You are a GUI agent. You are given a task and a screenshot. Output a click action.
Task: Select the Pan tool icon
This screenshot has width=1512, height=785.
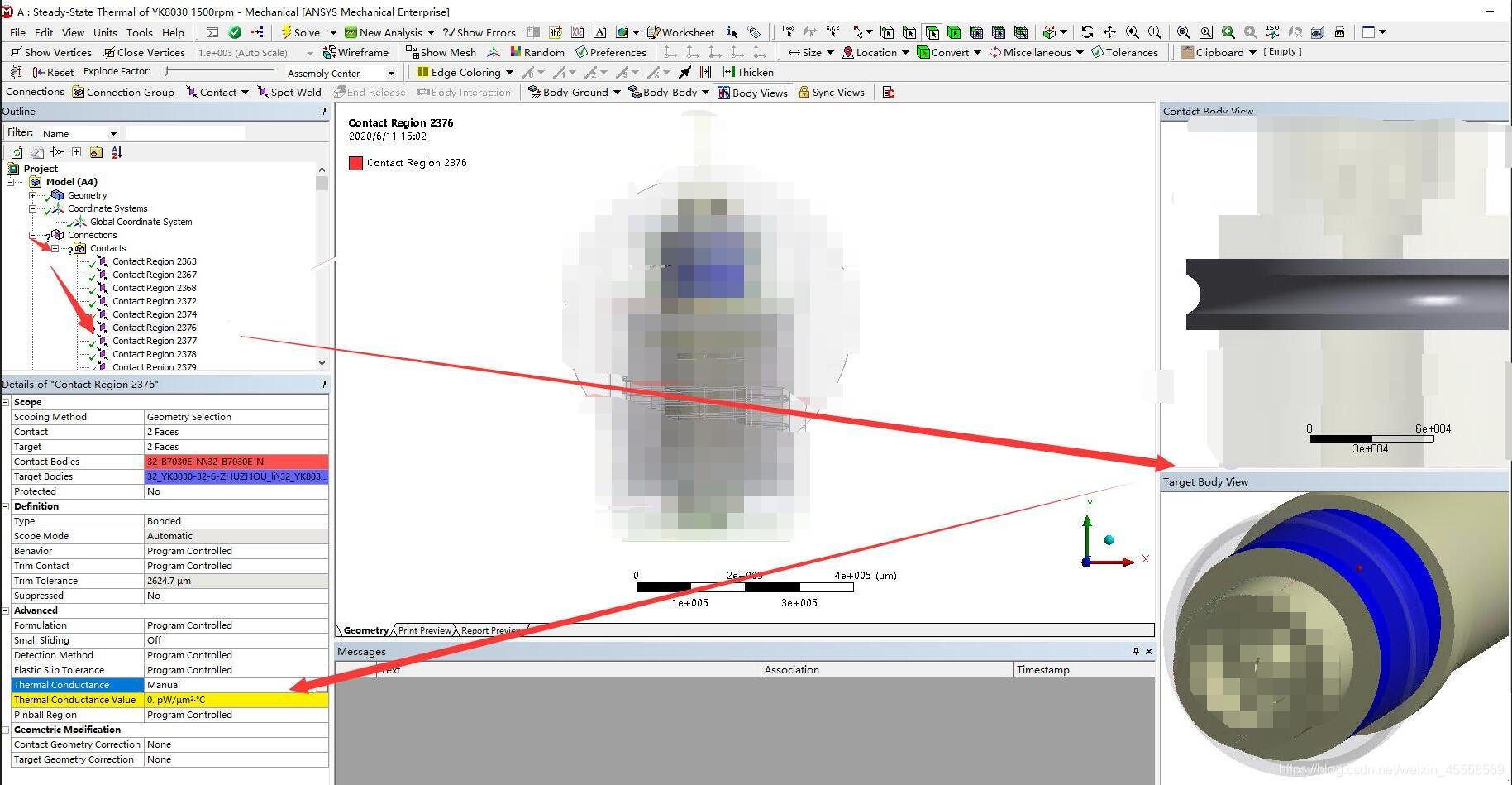pyautogui.click(x=1109, y=32)
